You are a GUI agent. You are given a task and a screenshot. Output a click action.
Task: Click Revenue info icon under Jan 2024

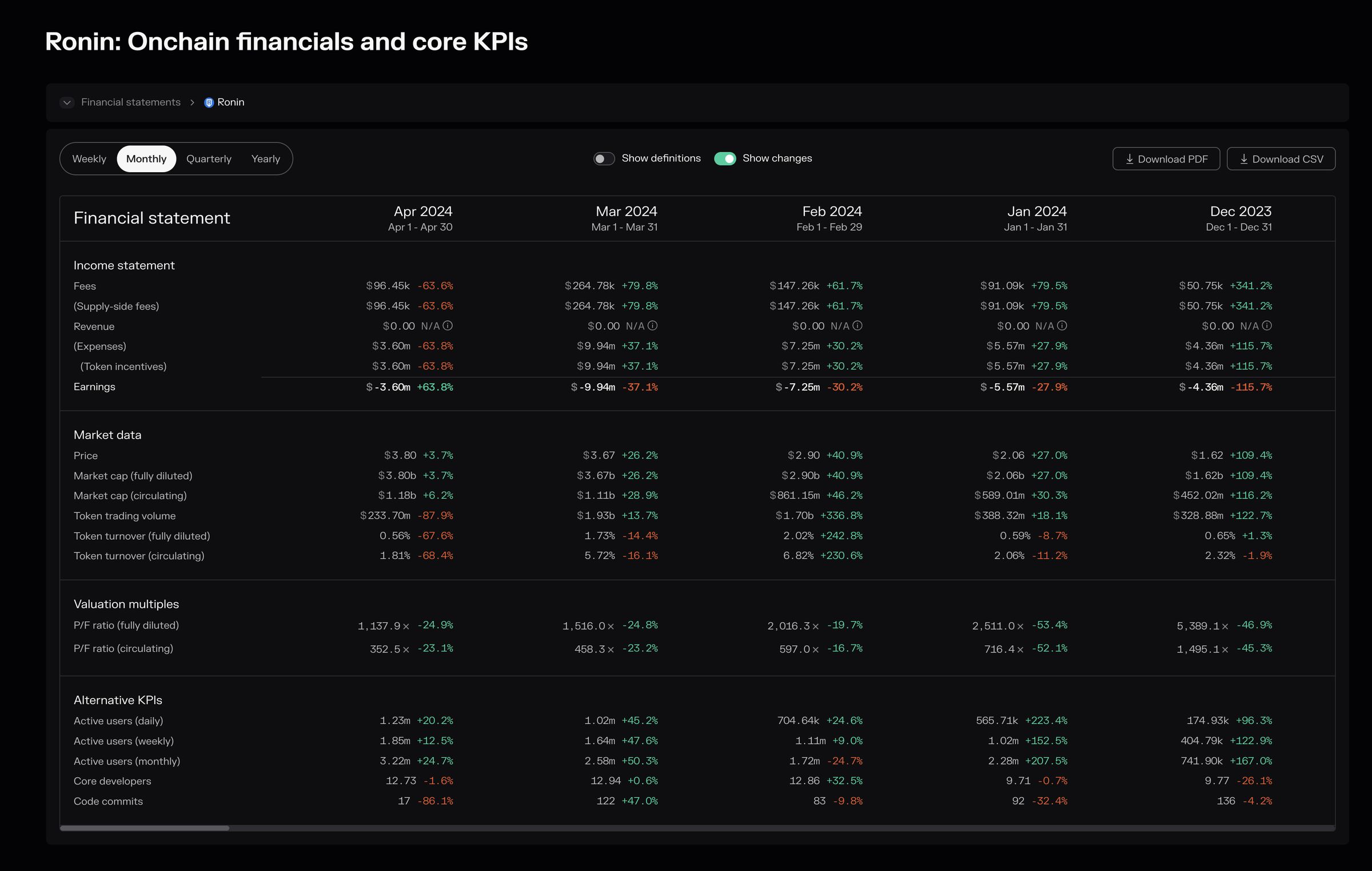pos(1062,325)
